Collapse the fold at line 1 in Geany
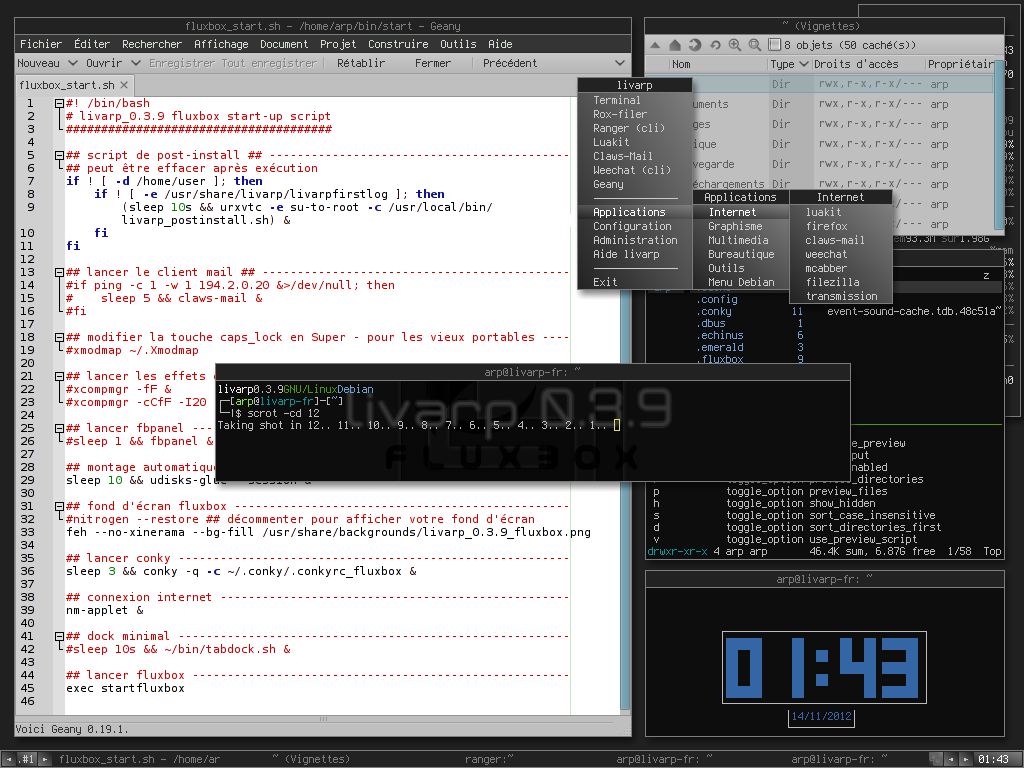 (x=59, y=103)
